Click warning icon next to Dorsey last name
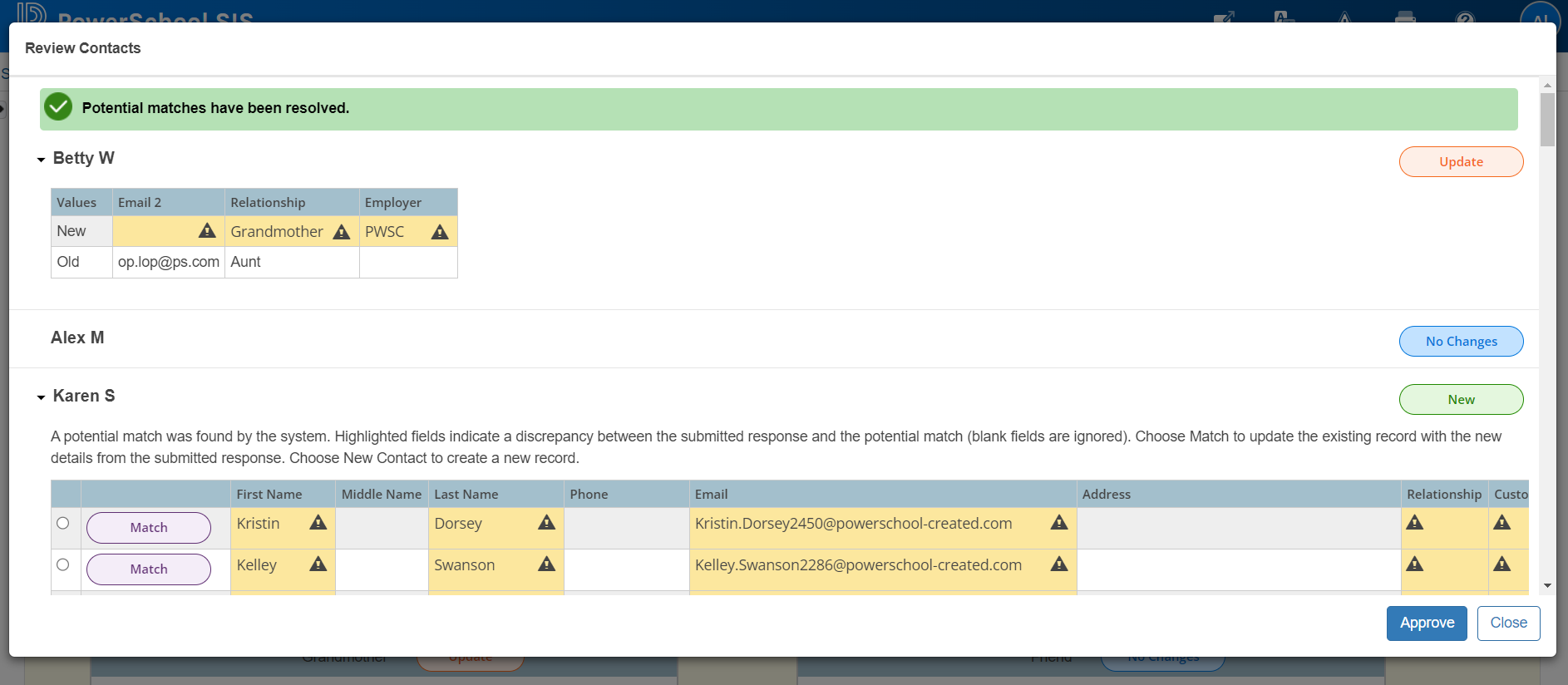1568x685 pixels. tap(546, 523)
